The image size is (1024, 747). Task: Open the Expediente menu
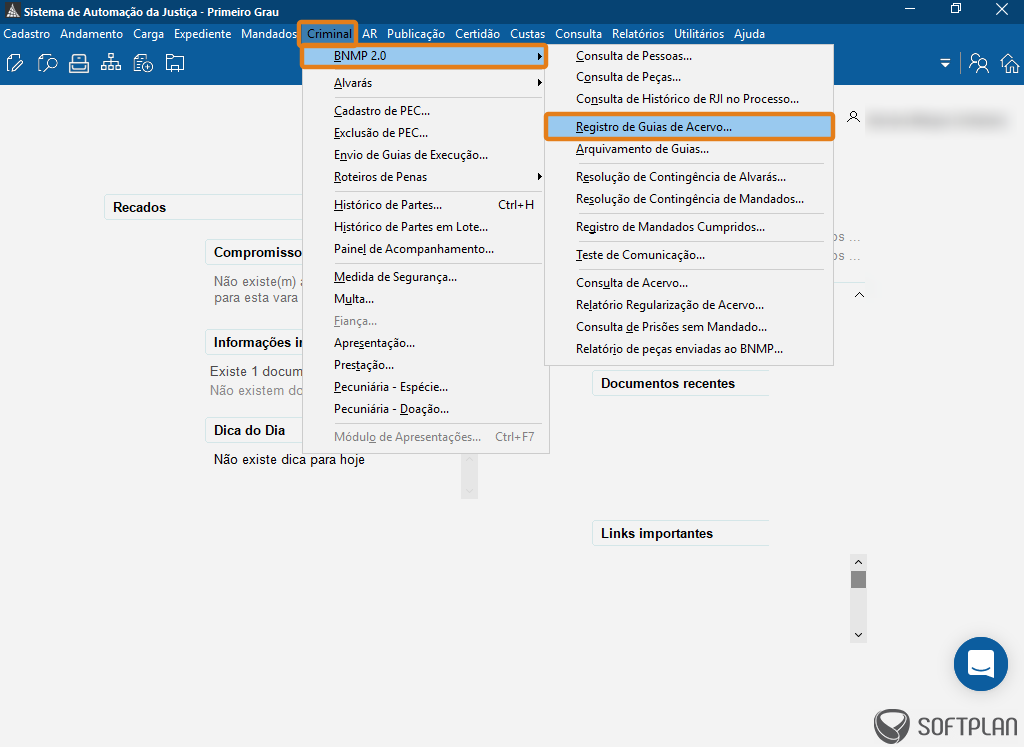tap(202, 34)
